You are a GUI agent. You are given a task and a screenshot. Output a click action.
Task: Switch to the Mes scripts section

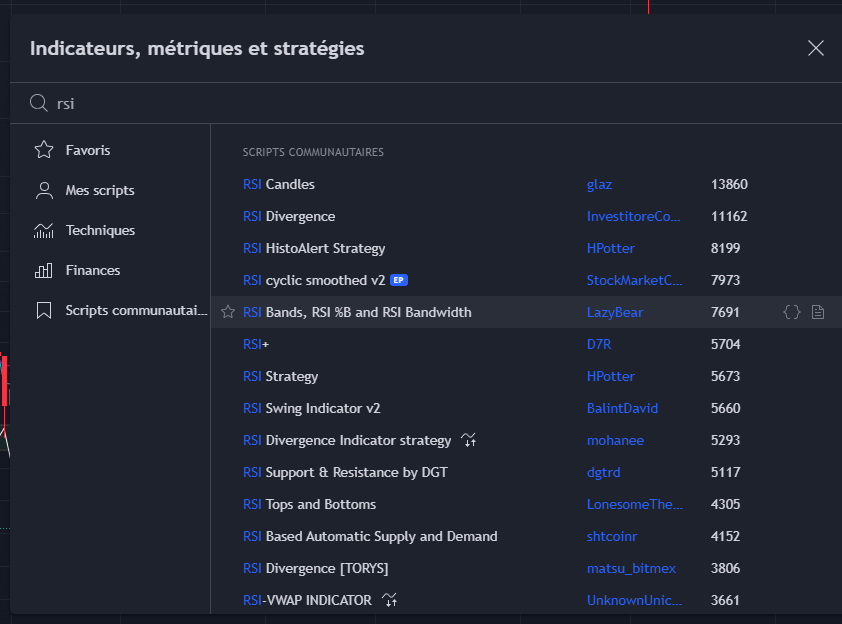[x=97, y=190]
